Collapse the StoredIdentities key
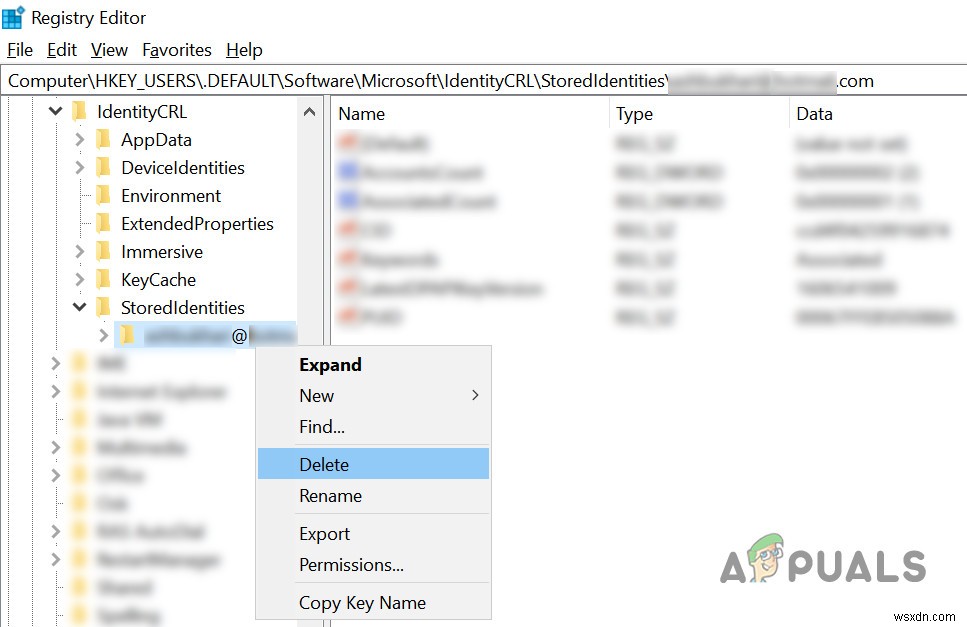 [x=80, y=307]
